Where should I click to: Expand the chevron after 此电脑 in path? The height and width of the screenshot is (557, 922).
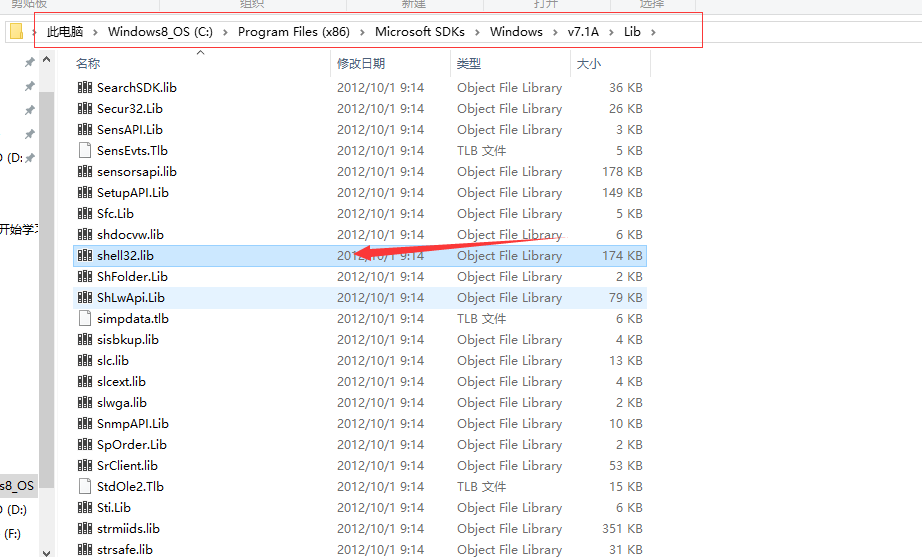[95, 32]
